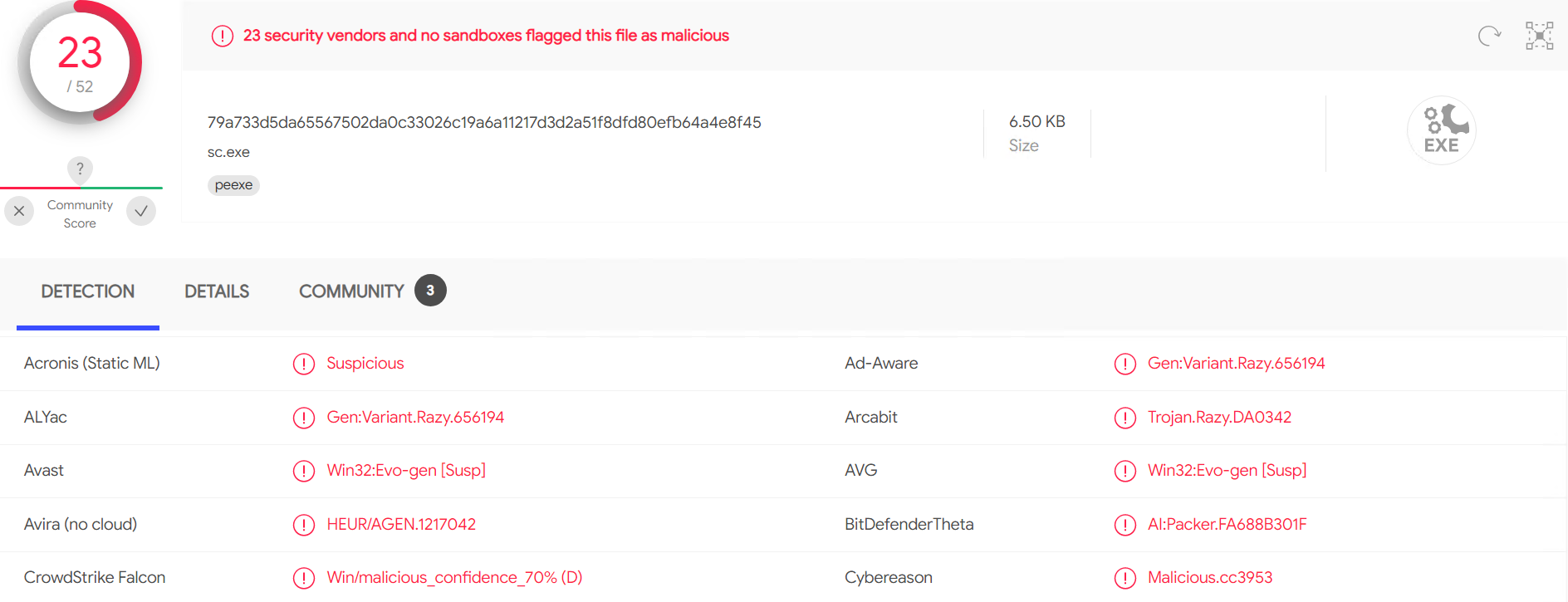
Task: Reanalyze the file using the refresh icon
Action: 1489,36
